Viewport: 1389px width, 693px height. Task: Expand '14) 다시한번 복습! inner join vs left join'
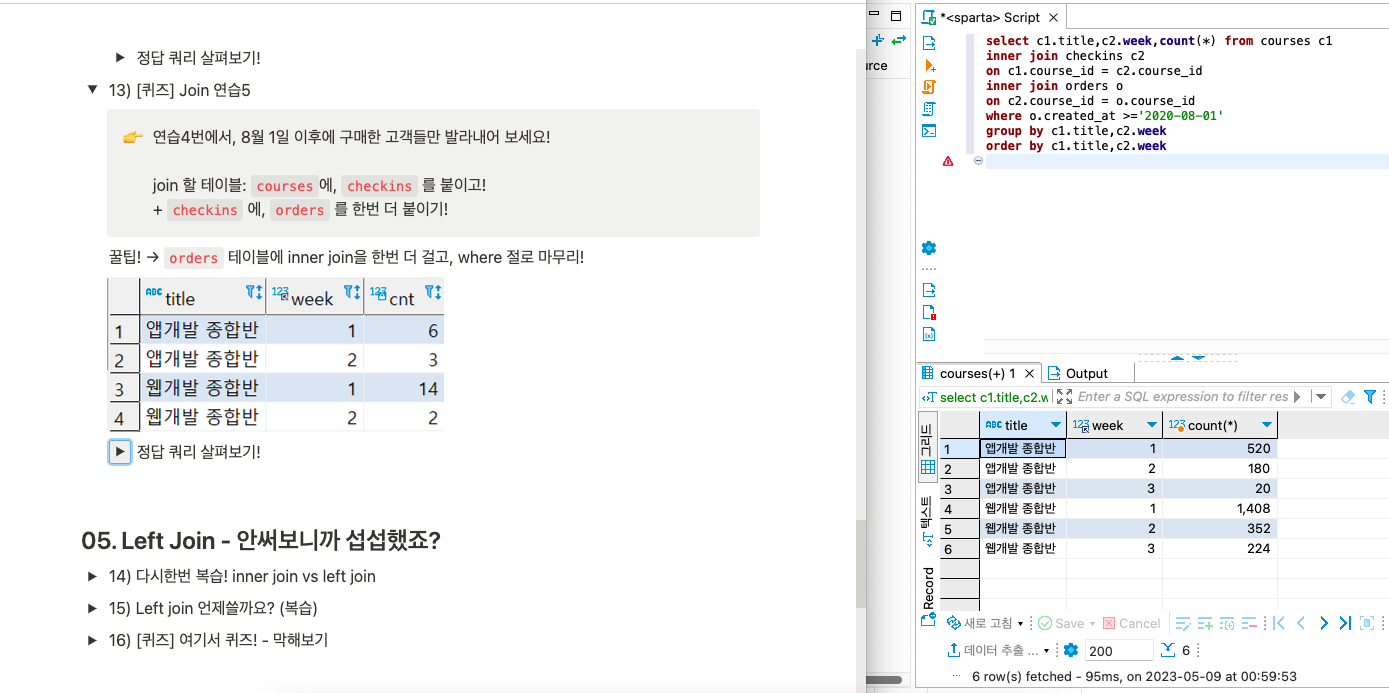92,576
